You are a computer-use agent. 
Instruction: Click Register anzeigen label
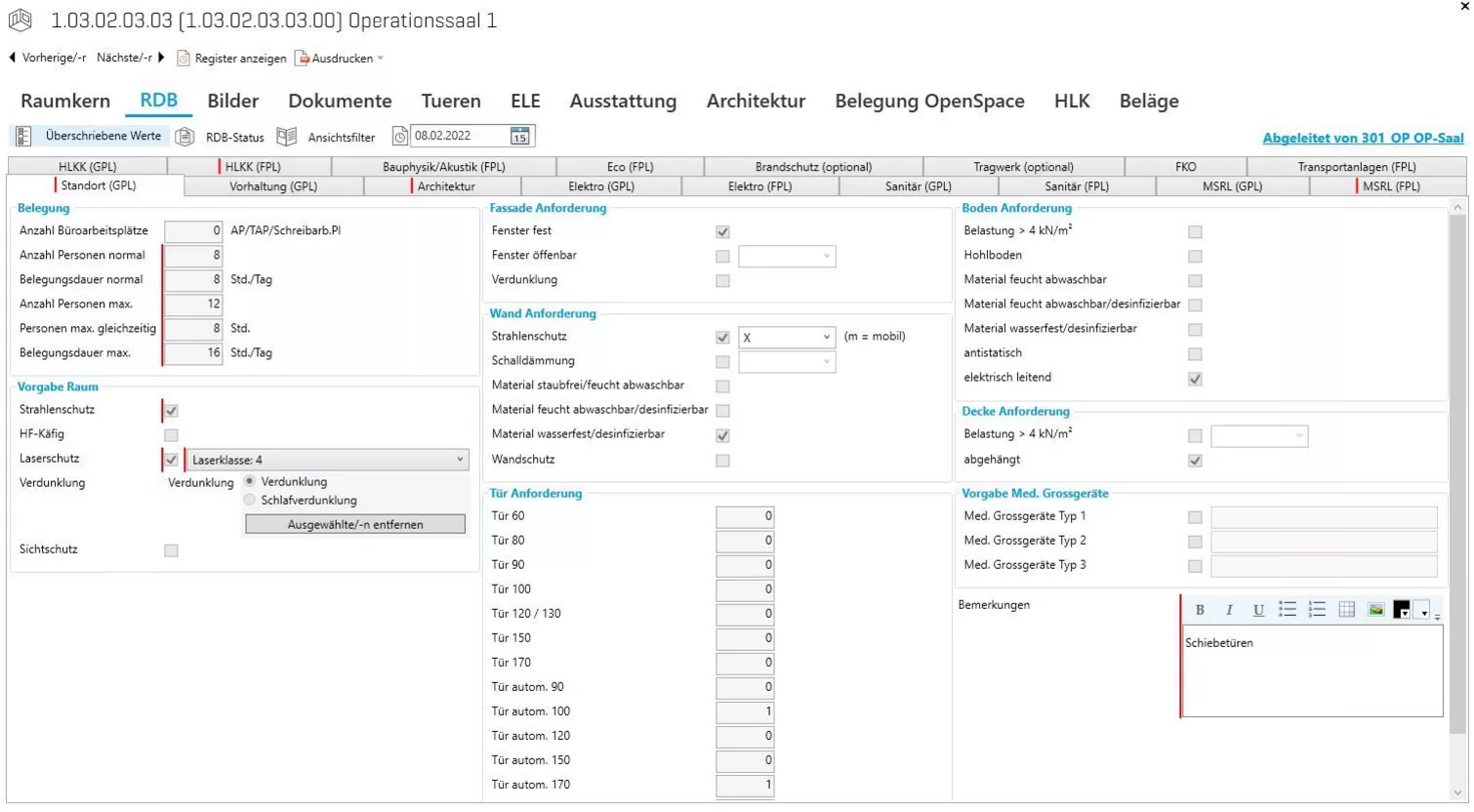[x=240, y=59]
